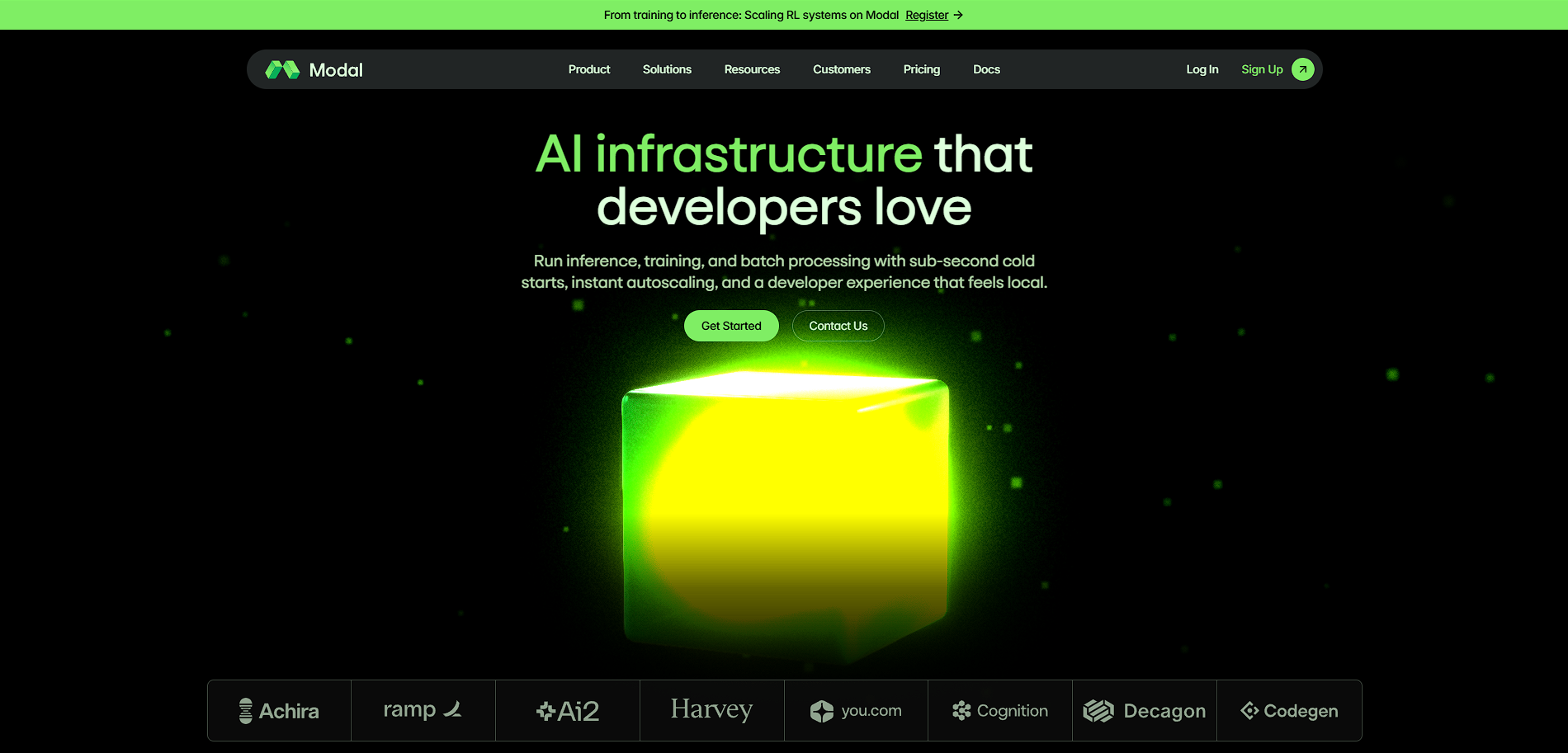Screen dimensions: 1568x753
Task: Click the Achira logo
Action: [x=279, y=711]
